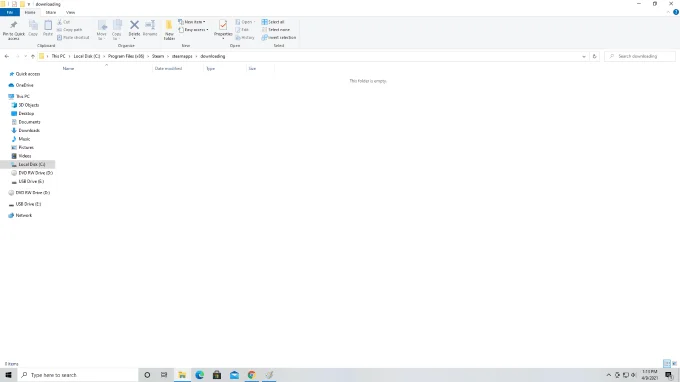Expand the New item dropdown

click(x=192, y=22)
